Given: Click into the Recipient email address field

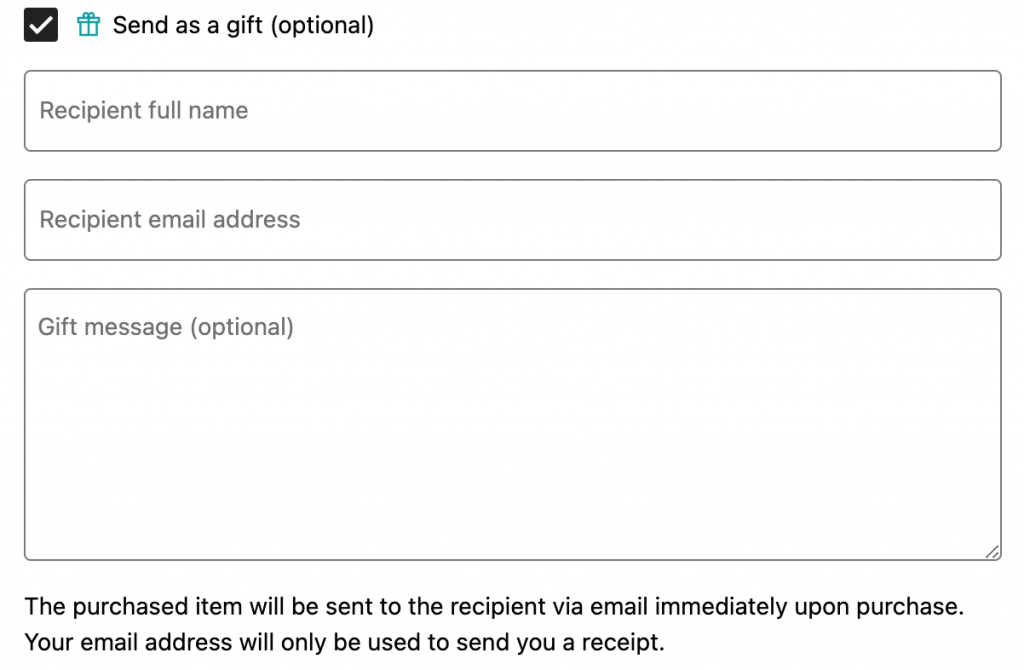Looking at the screenshot, I should pyautogui.click(x=512, y=220).
